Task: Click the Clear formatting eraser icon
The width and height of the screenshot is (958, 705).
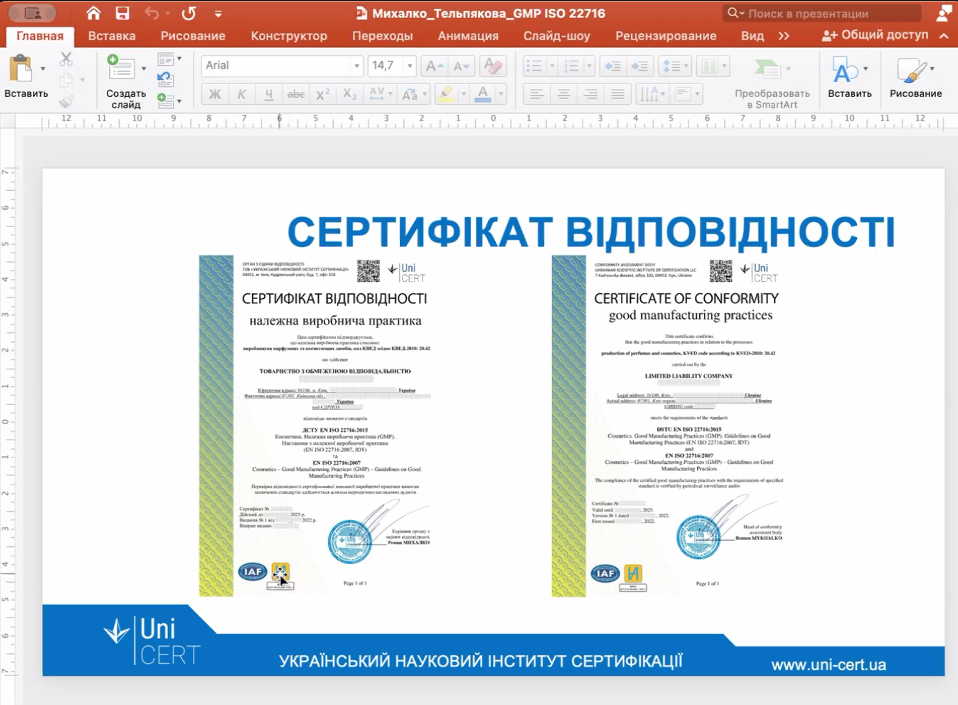Action: 493,66
